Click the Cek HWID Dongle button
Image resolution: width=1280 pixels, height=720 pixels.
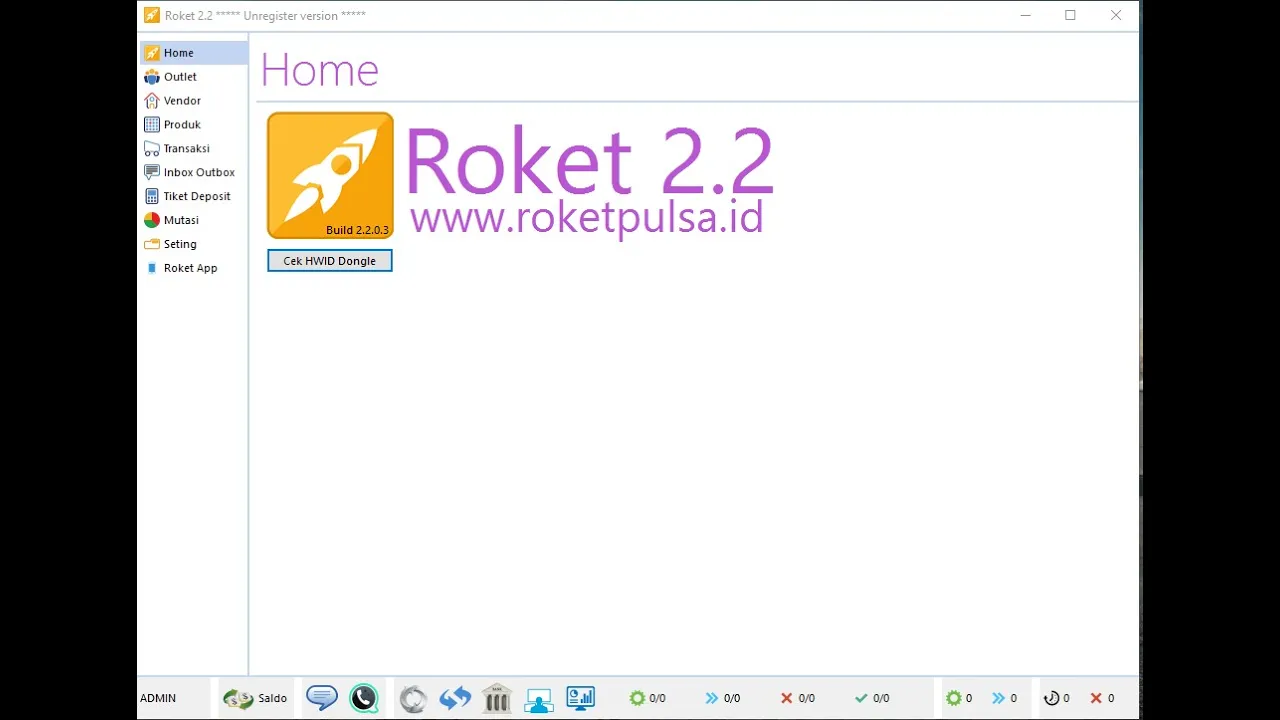(330, 261)
